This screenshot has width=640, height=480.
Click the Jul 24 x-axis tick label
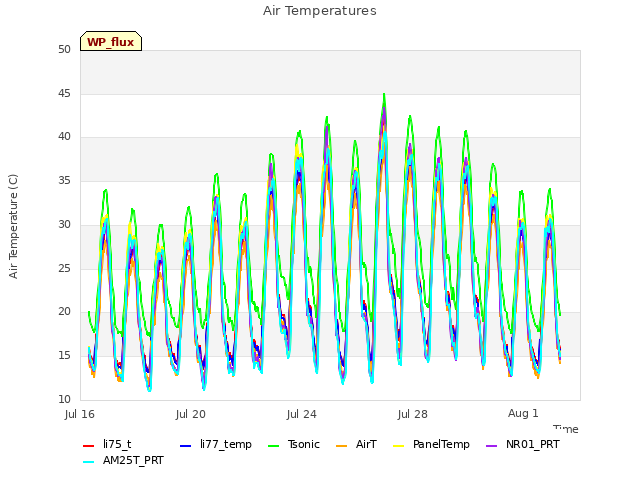pos(302,414)
